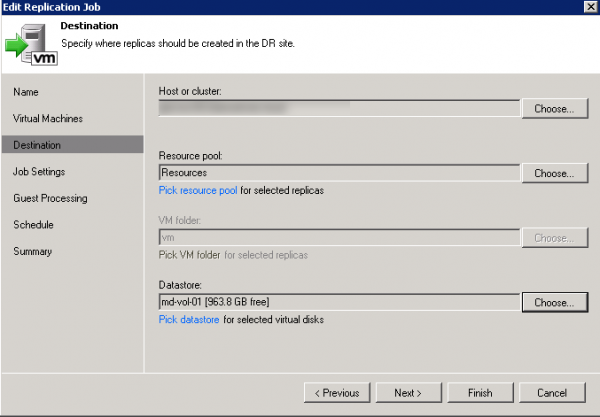Go to the Name step
Screen dimensions: 600x417
click(26, 92)
